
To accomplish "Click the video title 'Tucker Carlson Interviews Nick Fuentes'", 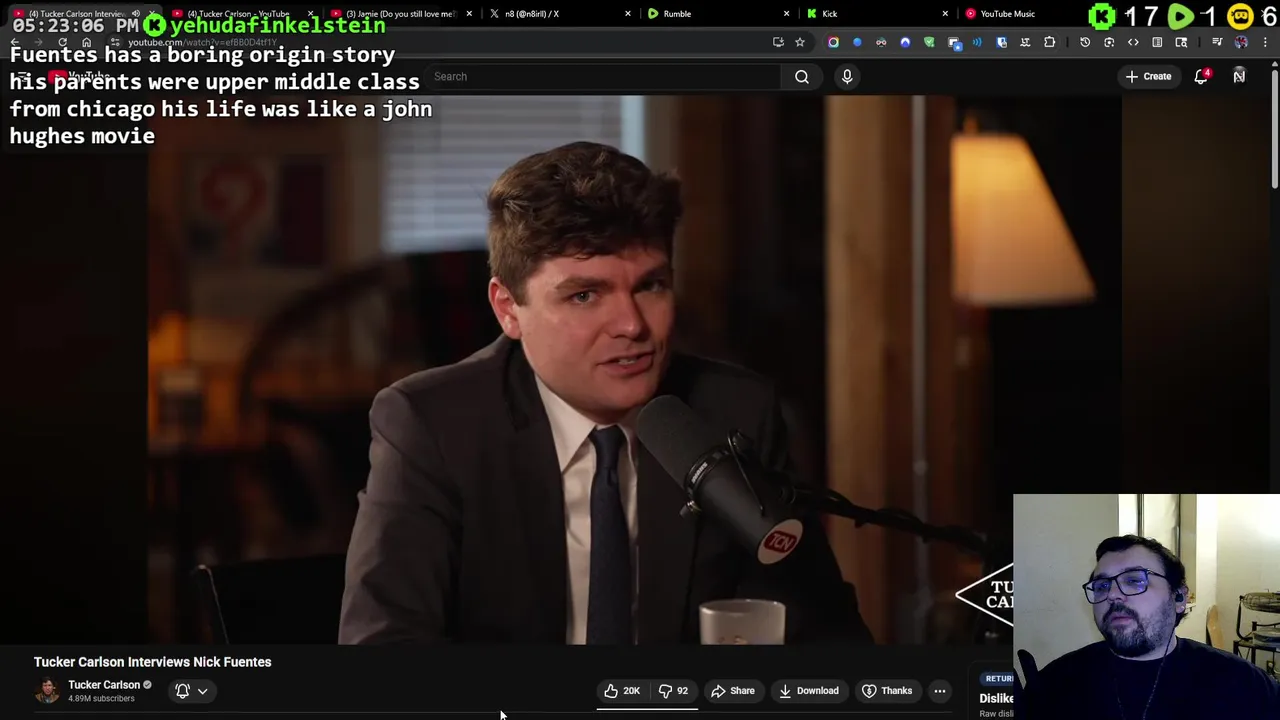I will click(152, 662).
